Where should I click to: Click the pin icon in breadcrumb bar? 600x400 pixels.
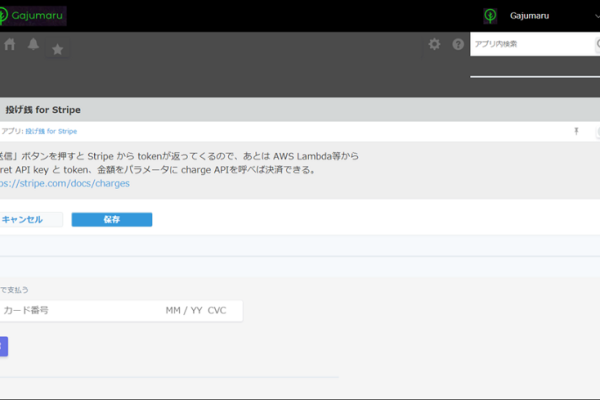pyautogui.click(x=575, y=131)
